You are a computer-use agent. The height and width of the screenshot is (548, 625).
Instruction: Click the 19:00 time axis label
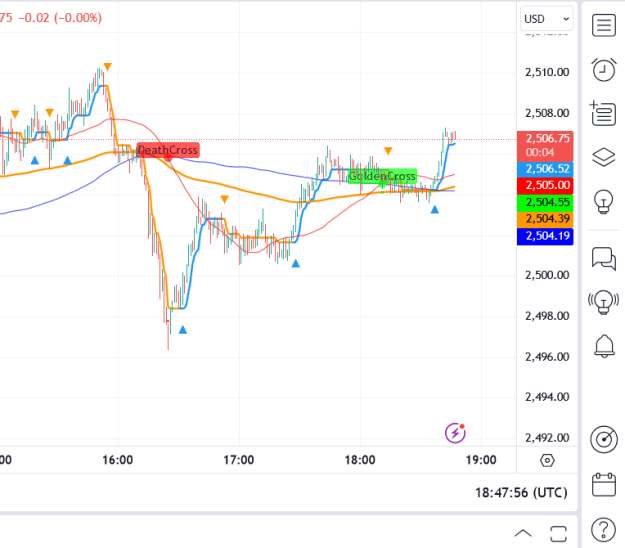(x=481, y=460)
